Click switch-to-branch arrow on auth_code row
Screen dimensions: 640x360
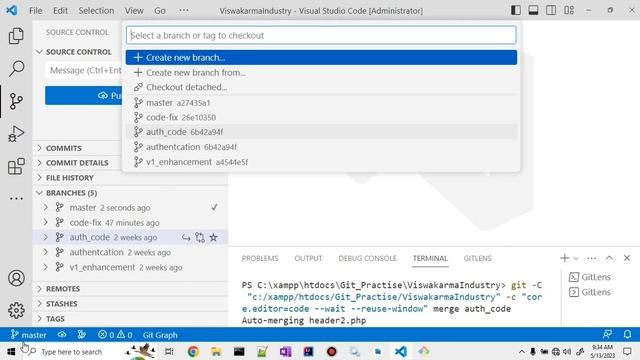[186, 238]
